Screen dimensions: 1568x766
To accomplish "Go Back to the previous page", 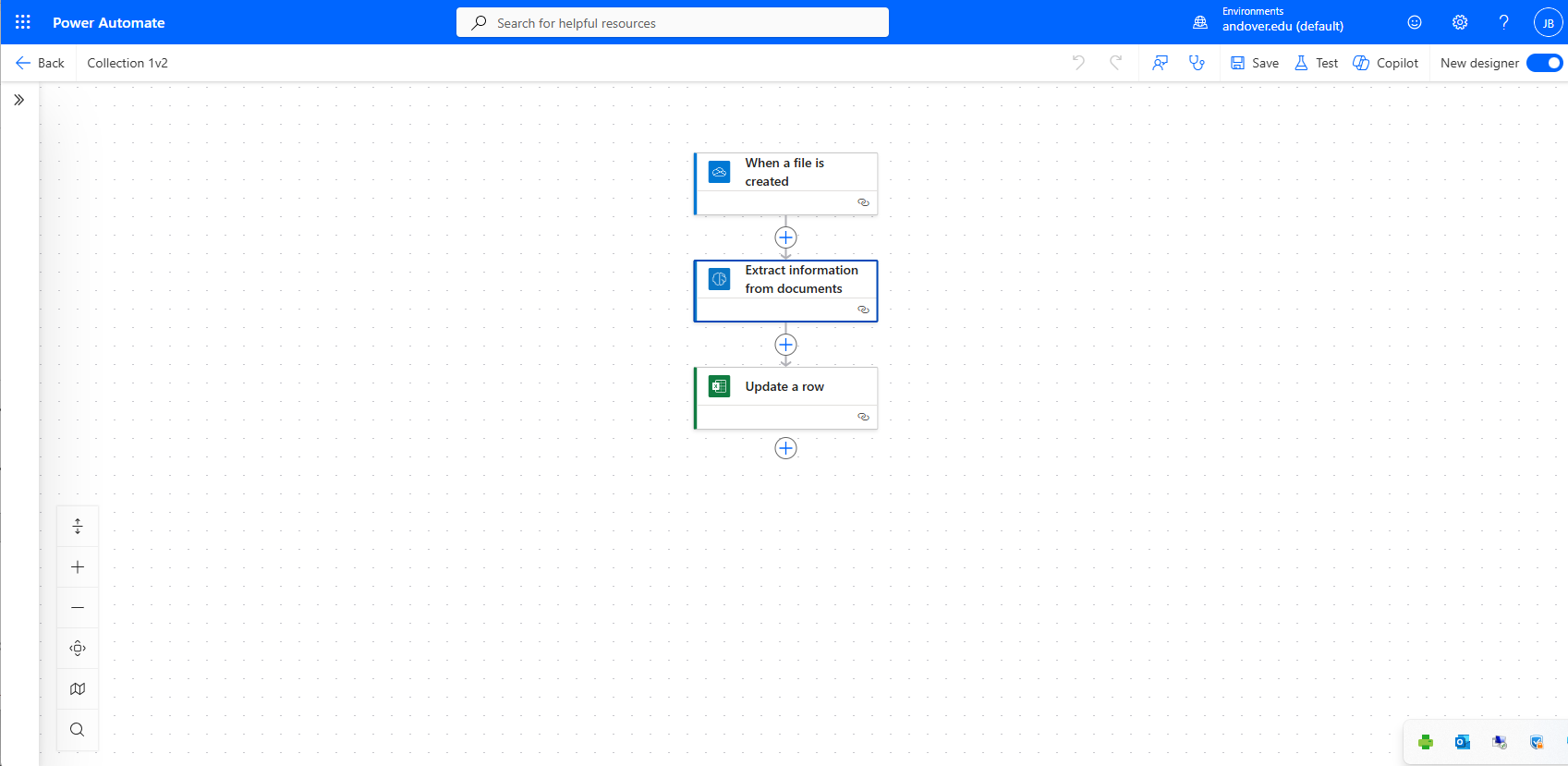I will tap(40, 63).
